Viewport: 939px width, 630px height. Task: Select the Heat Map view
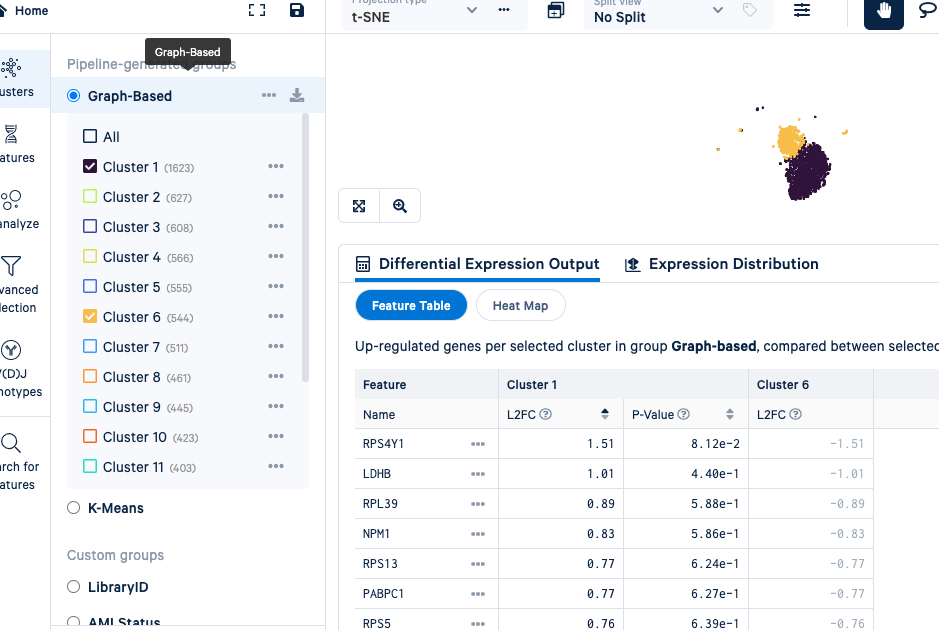point(520,305)
